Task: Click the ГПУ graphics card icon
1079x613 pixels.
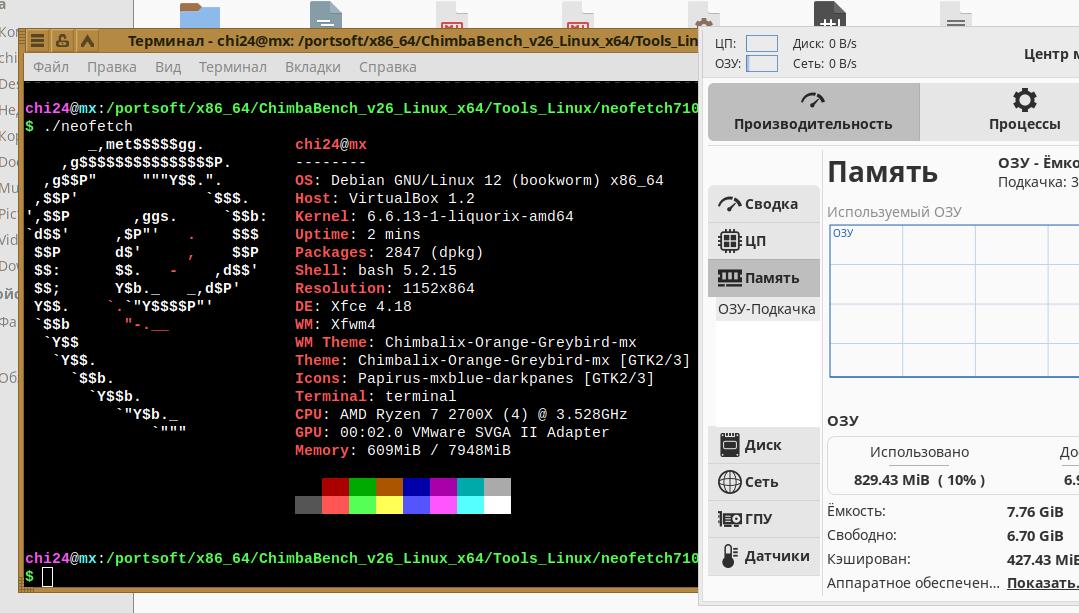Action: [729, 519]
